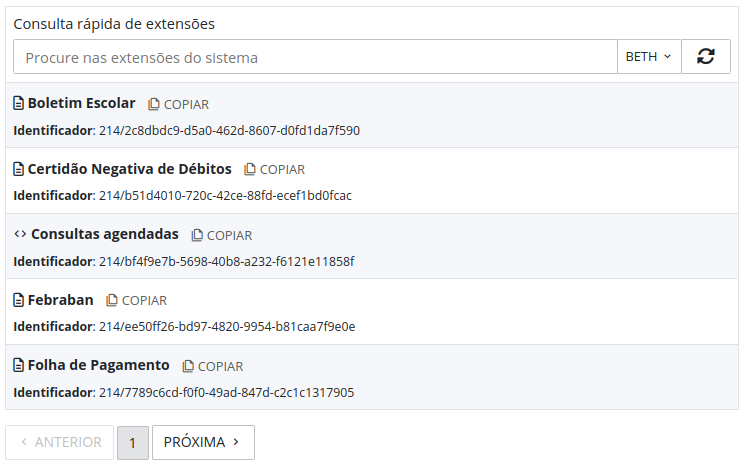
Task: Click the copy icon for Folha de Pagamento
Action: pyautogui.click(x=188, y=366)
